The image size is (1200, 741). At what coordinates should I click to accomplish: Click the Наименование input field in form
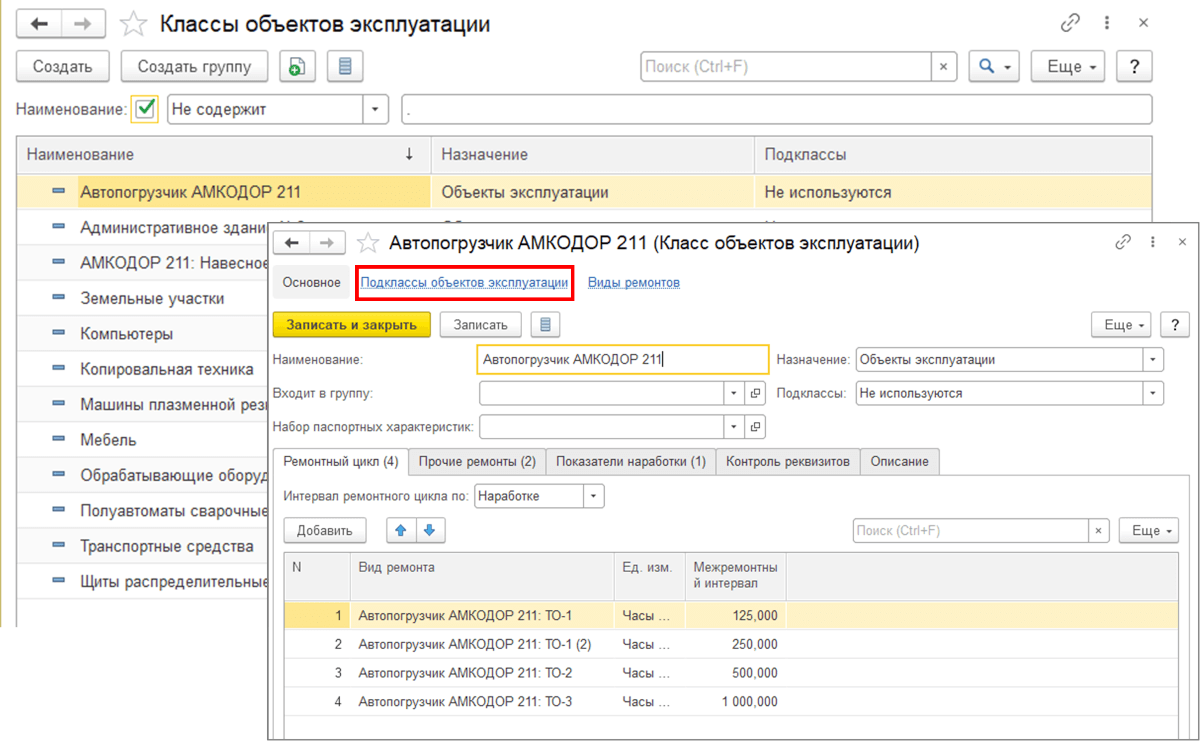(x=623, y=359)
